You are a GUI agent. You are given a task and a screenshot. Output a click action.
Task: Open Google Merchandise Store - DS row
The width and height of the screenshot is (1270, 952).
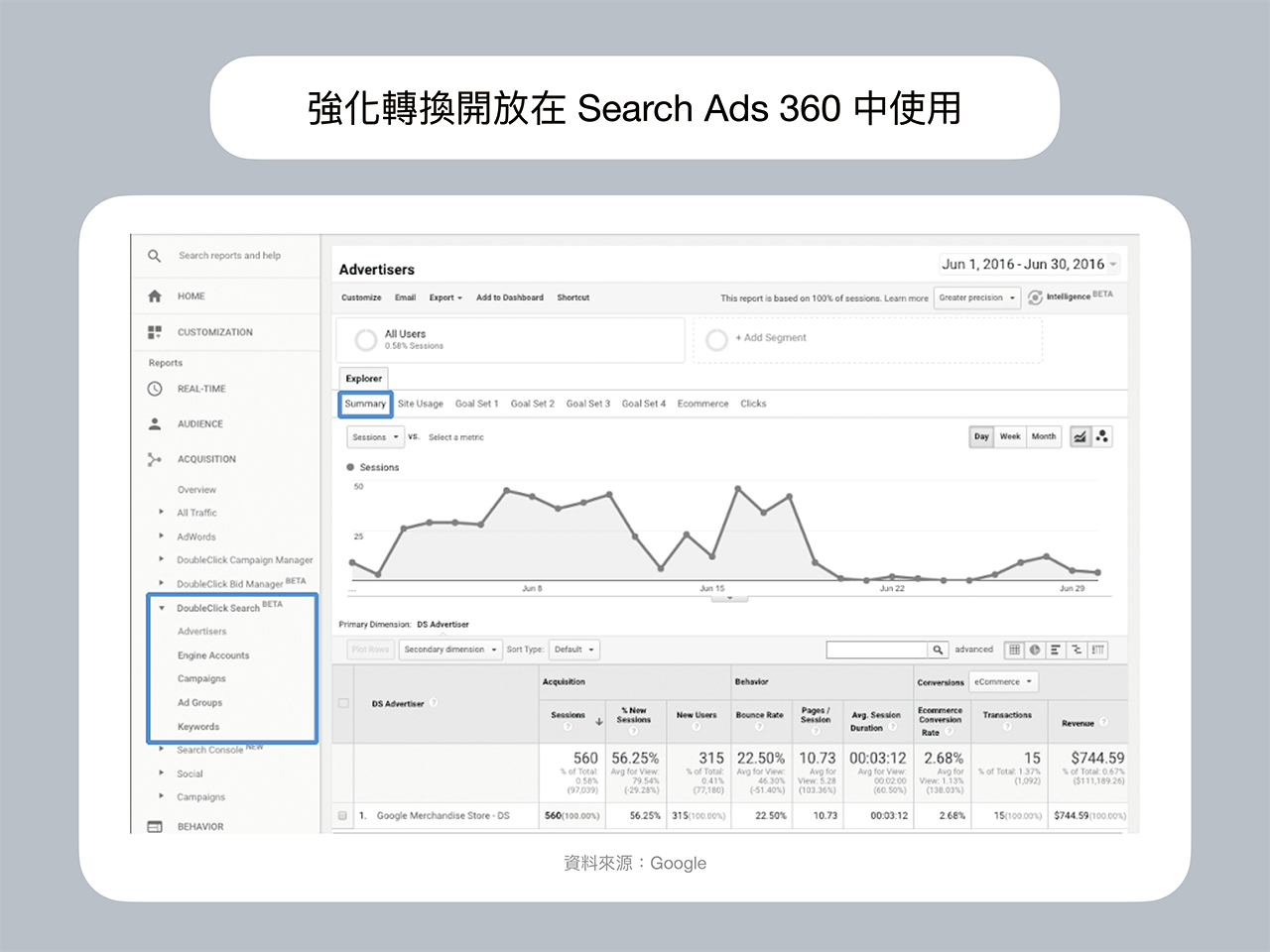coord(444,816)
